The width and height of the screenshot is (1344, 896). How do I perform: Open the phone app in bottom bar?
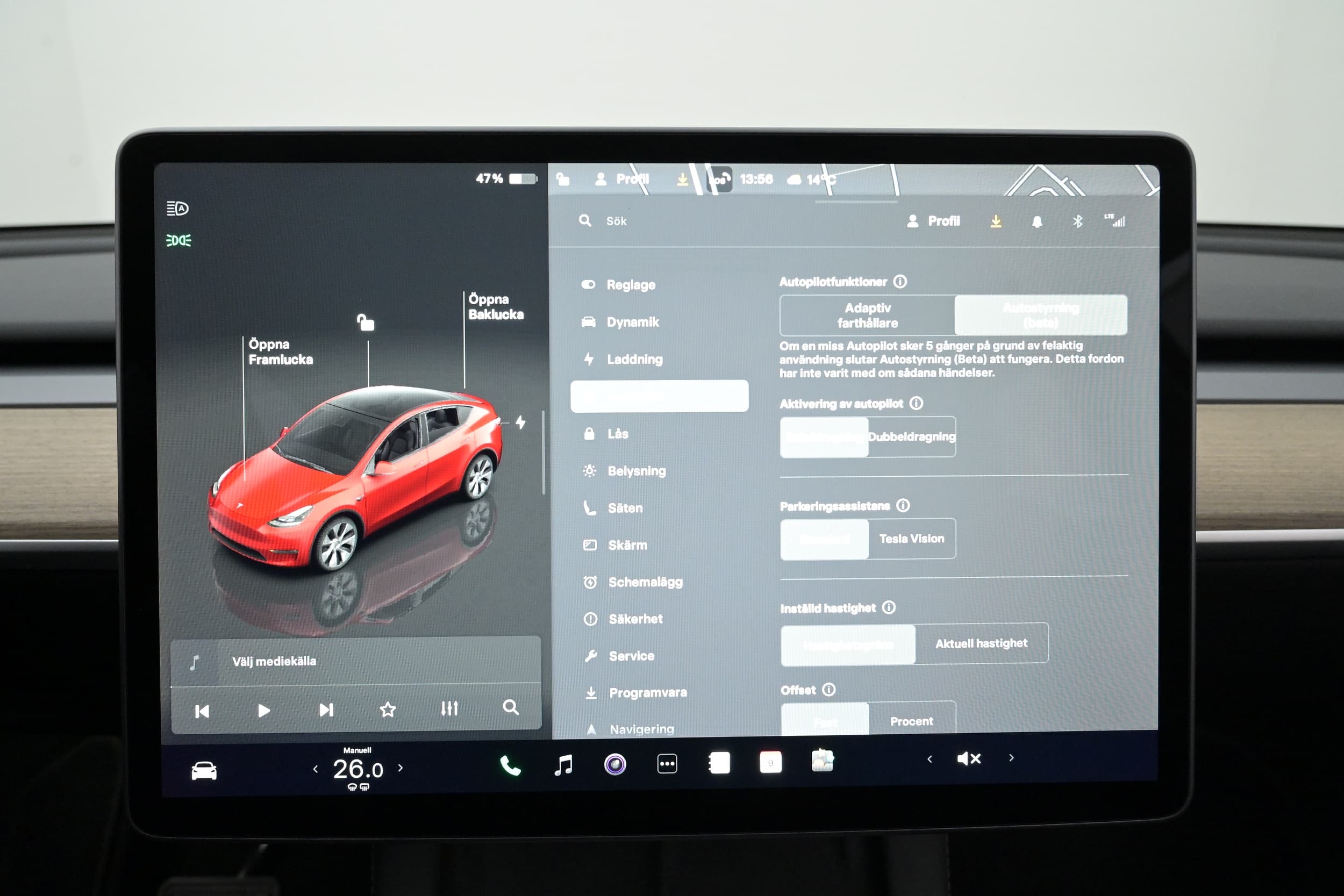(510, 765)
